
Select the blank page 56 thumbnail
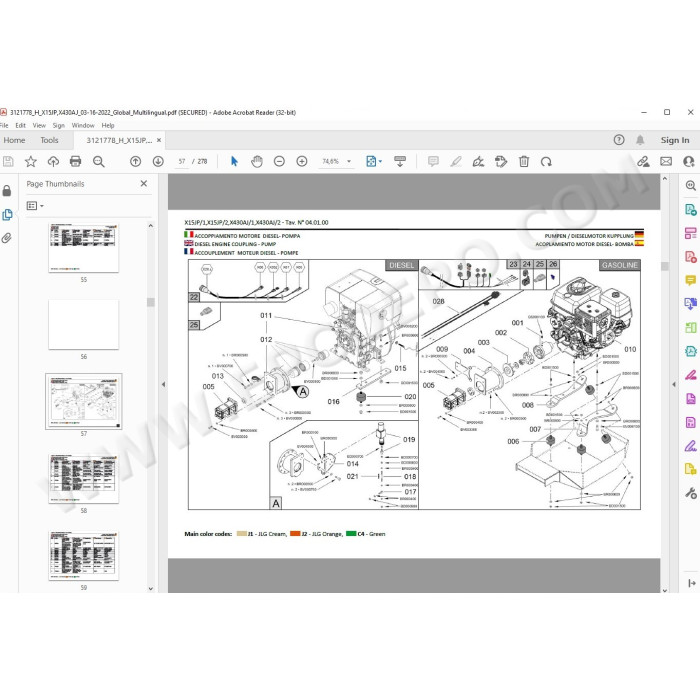pos(83,325)
